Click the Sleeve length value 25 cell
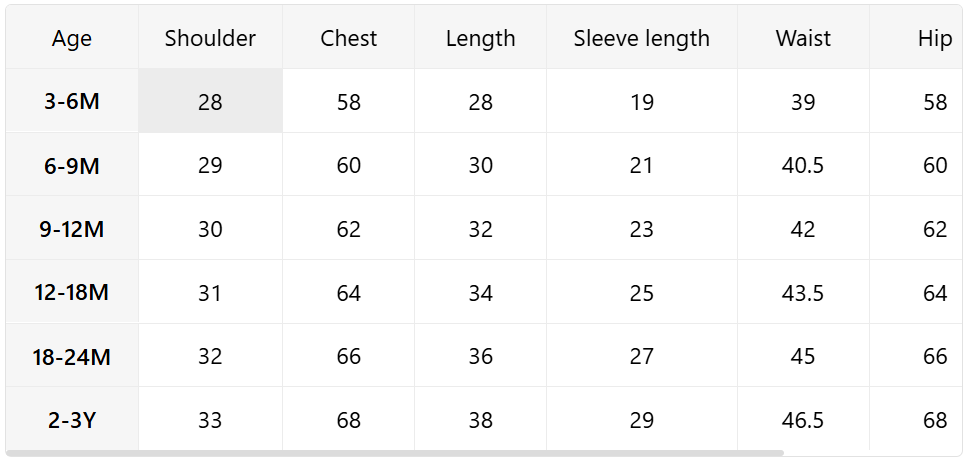 click(x=641, y=291)
